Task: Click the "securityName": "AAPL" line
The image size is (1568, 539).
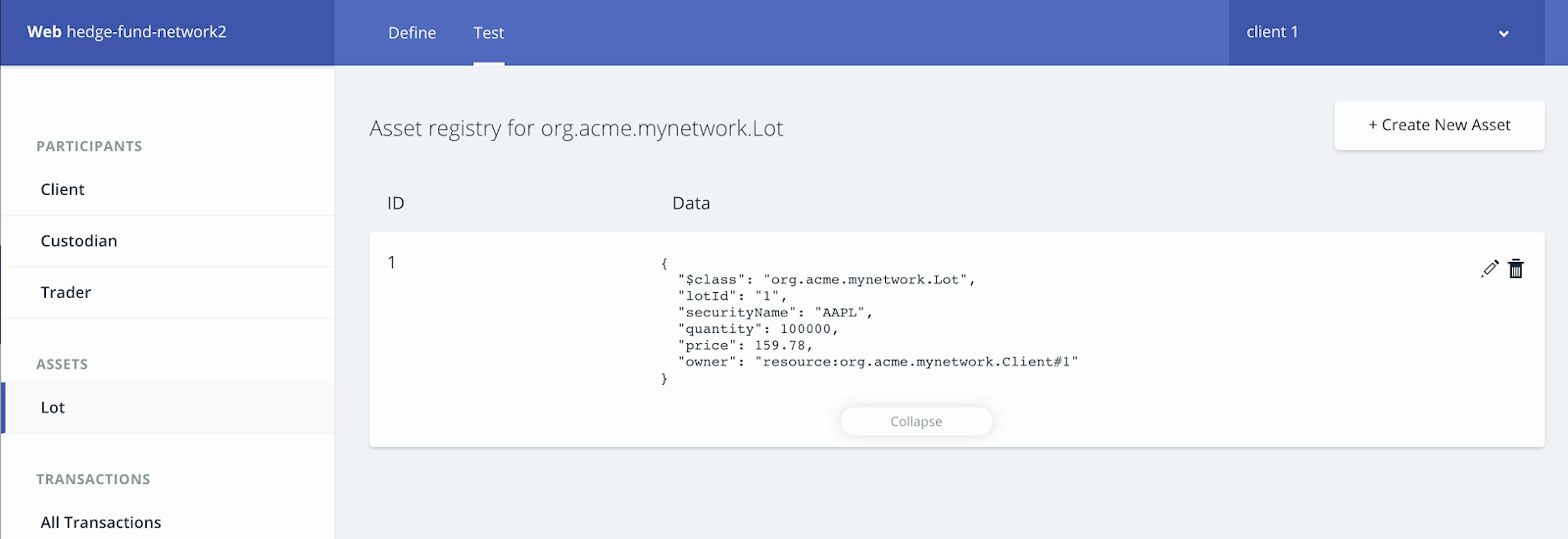Action: 775,312
